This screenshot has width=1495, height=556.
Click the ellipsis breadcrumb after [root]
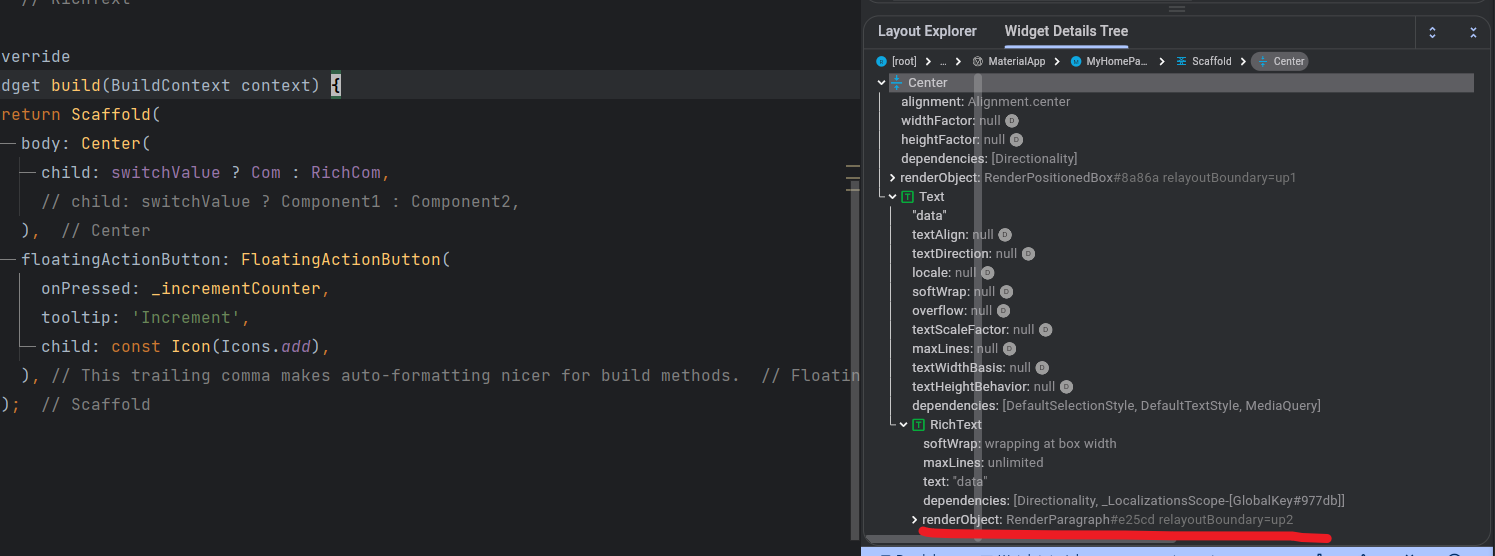(x=942, y=61)
